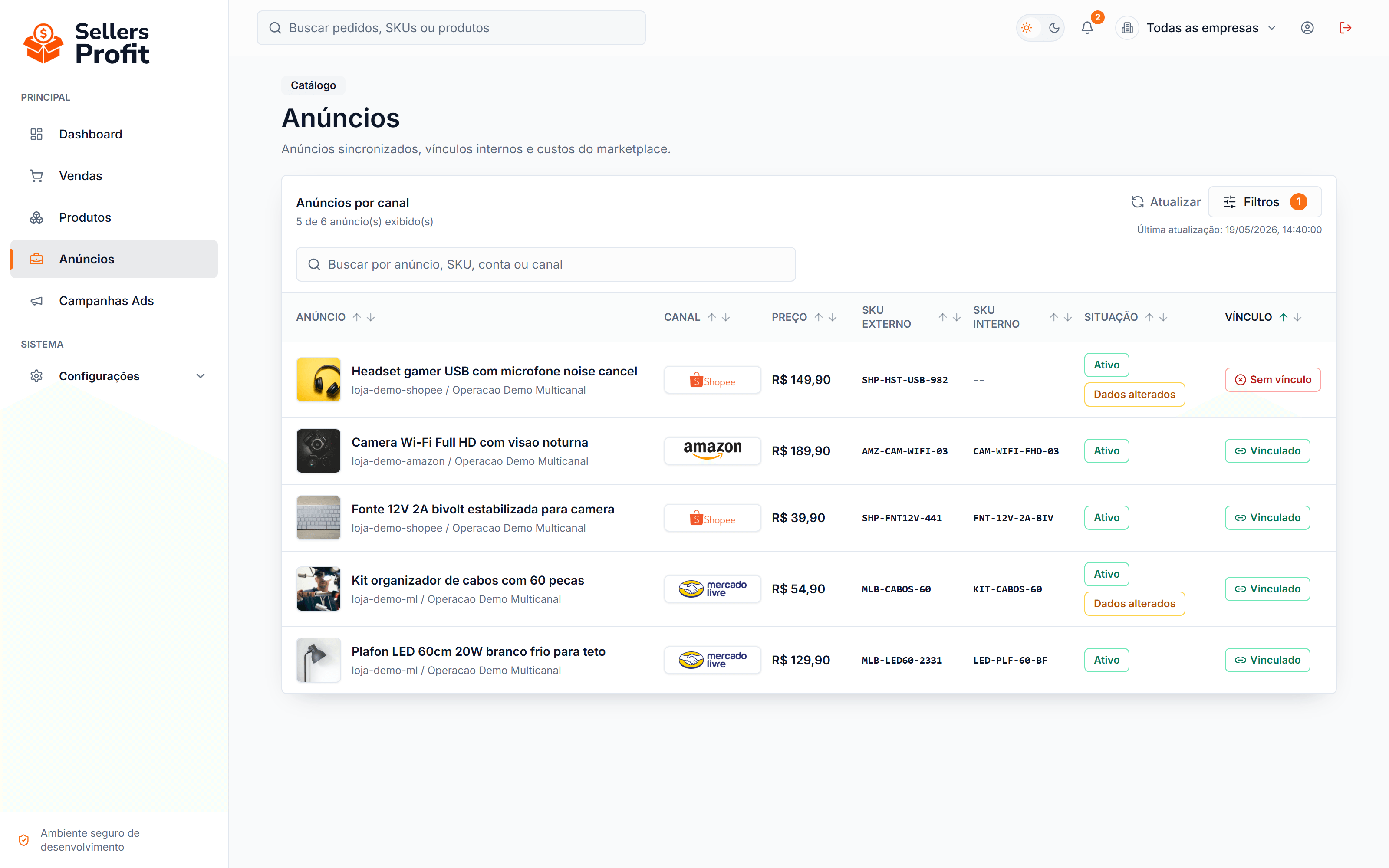1389x868 pixels.
Task: Open Plafon LED product thumbnail
Action: pos(319,660)
